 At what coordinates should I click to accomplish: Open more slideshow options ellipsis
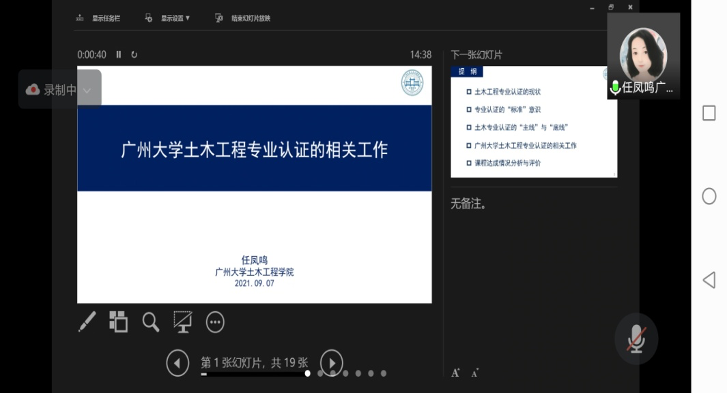tap(215, 323)
